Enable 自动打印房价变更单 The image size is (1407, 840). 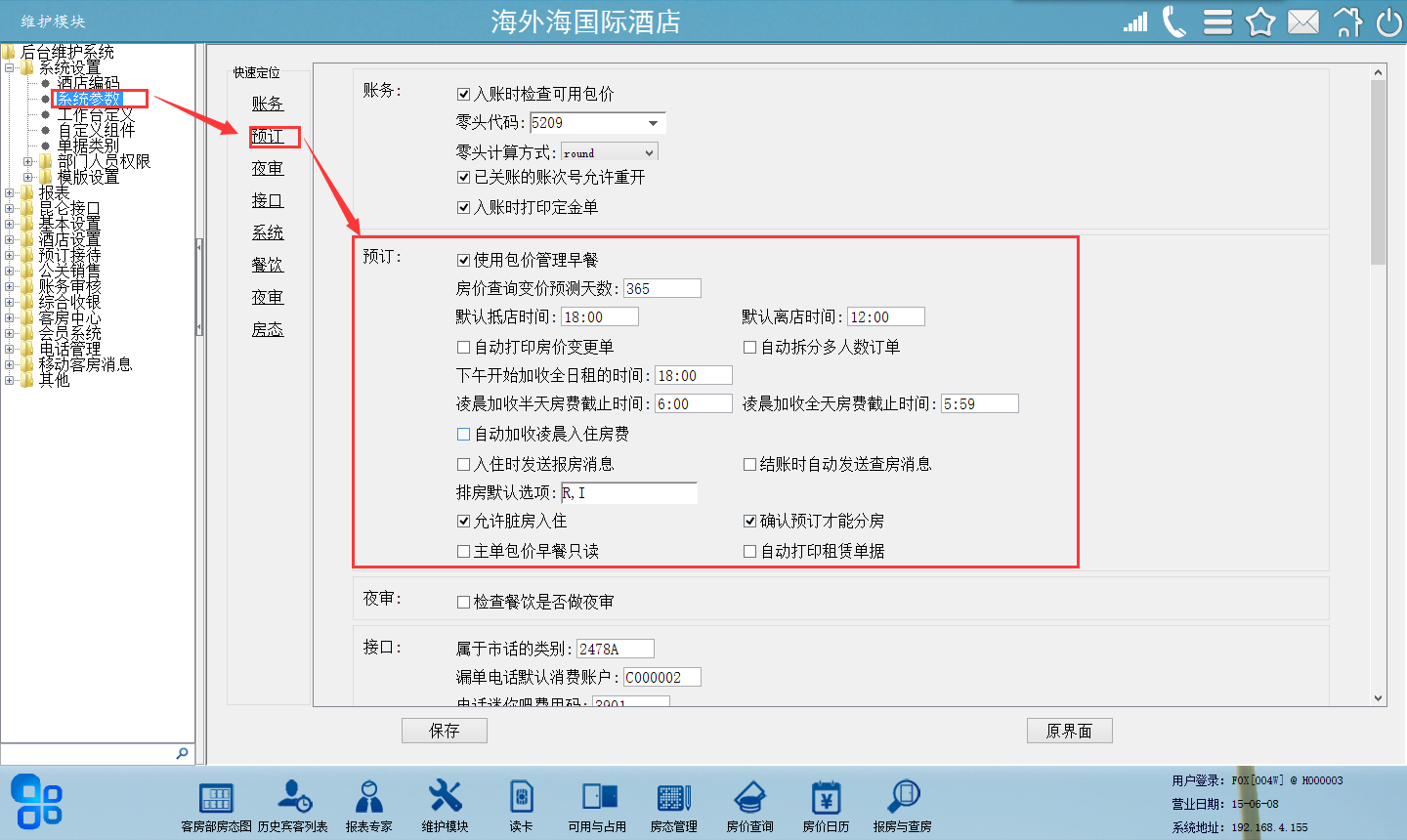click(464, 348)
